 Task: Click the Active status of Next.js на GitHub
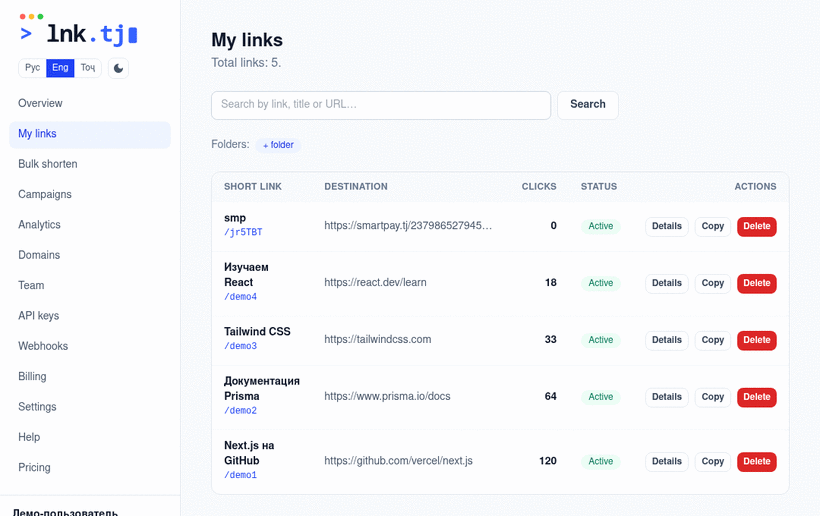(x=600, y=462)
